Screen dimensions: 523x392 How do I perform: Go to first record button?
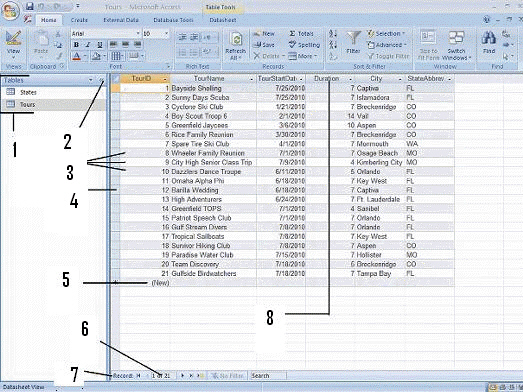coord(138,376)
